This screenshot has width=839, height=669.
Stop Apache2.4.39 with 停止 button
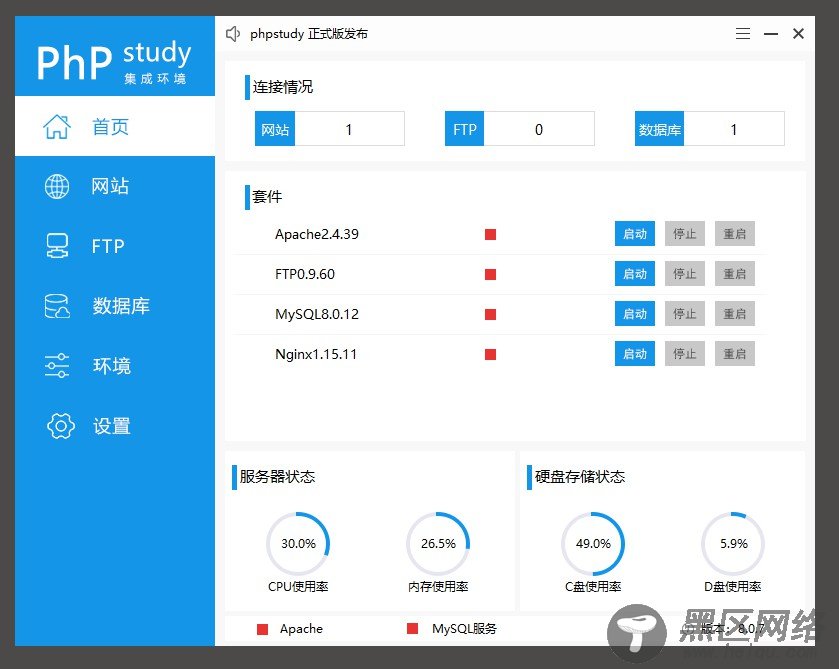pos(685,233)
